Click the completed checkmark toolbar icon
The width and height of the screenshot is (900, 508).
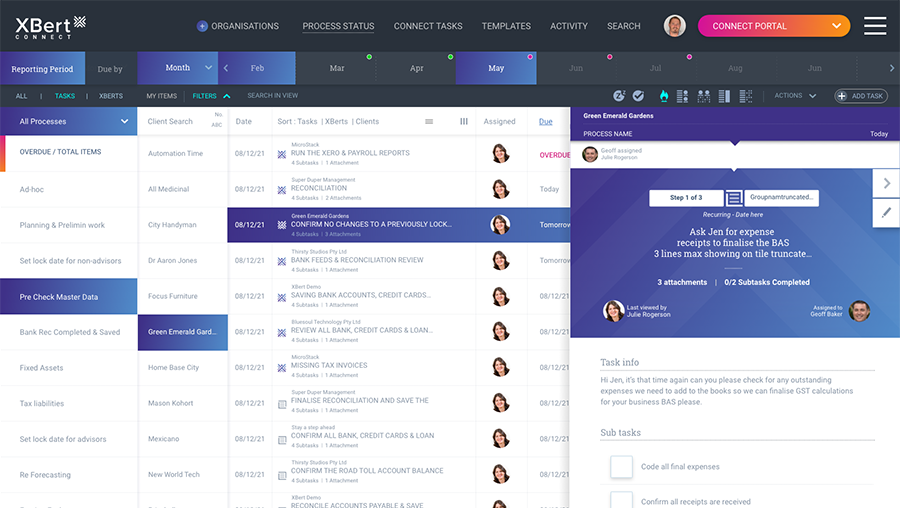point(638,96)
